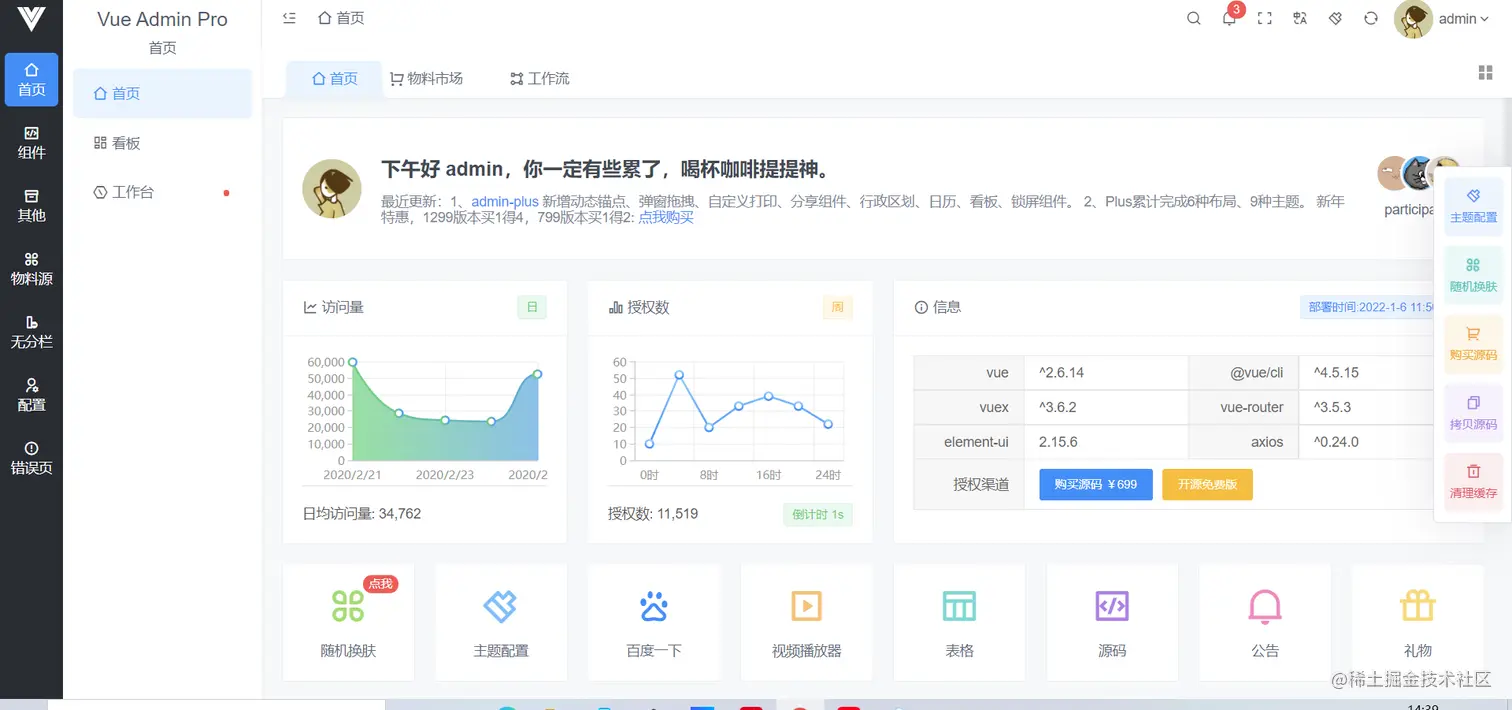Open the admin-plus link in welcome text

click(505, 201)
